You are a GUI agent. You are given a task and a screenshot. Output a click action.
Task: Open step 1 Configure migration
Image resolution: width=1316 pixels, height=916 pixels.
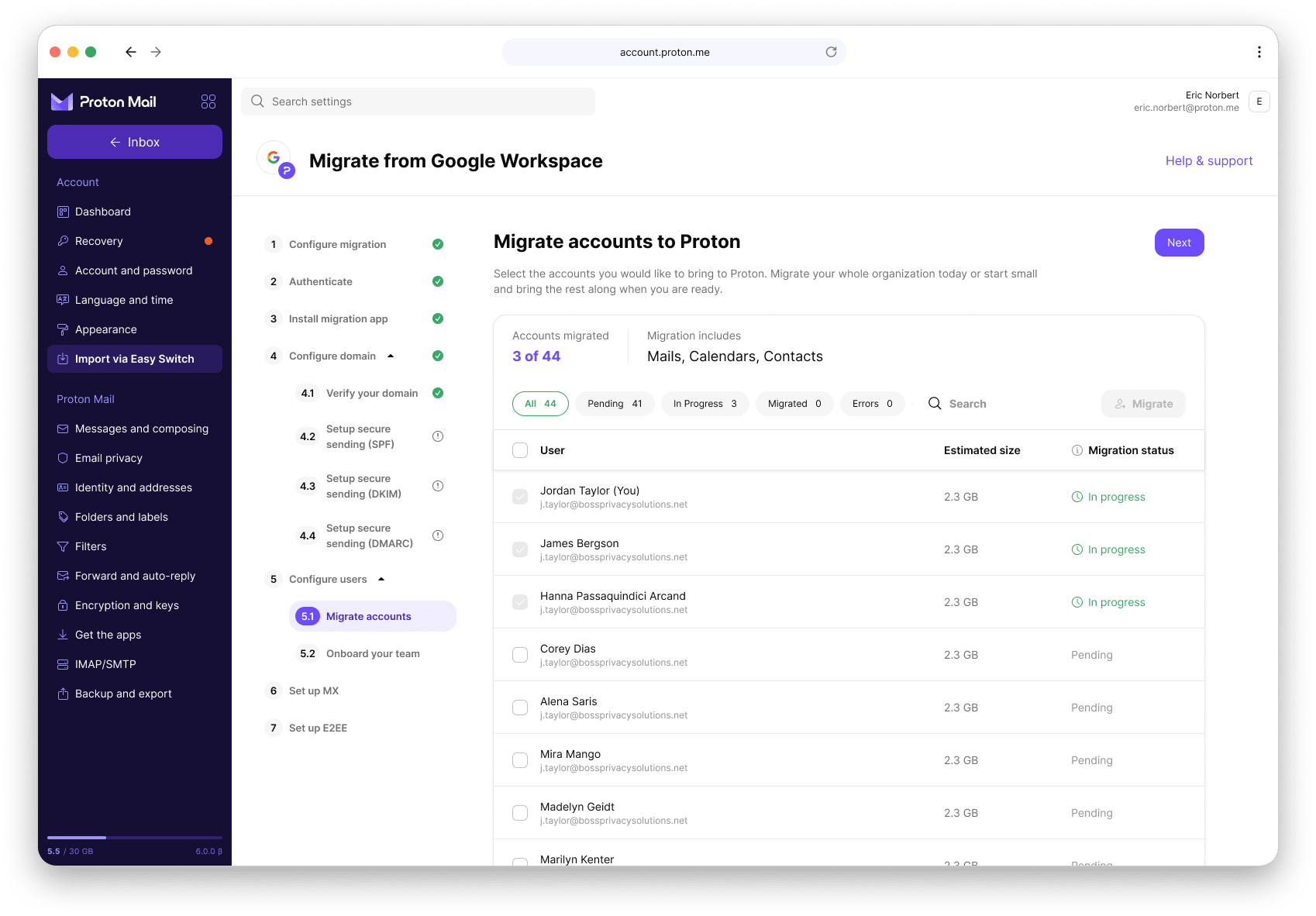tap(353, 244)
